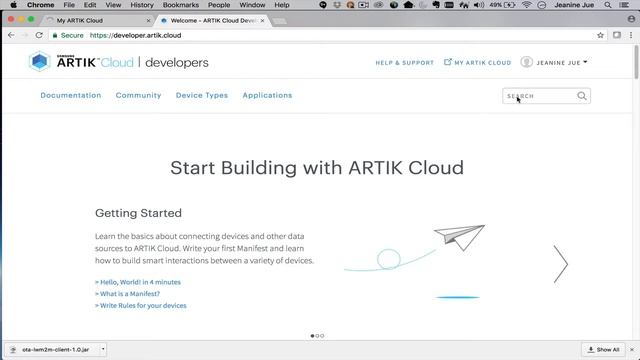Image resolution: width=640 pixels, height=360 pixels.
Task: Open the Chrome application menu
Action: [x=40, y=5]
